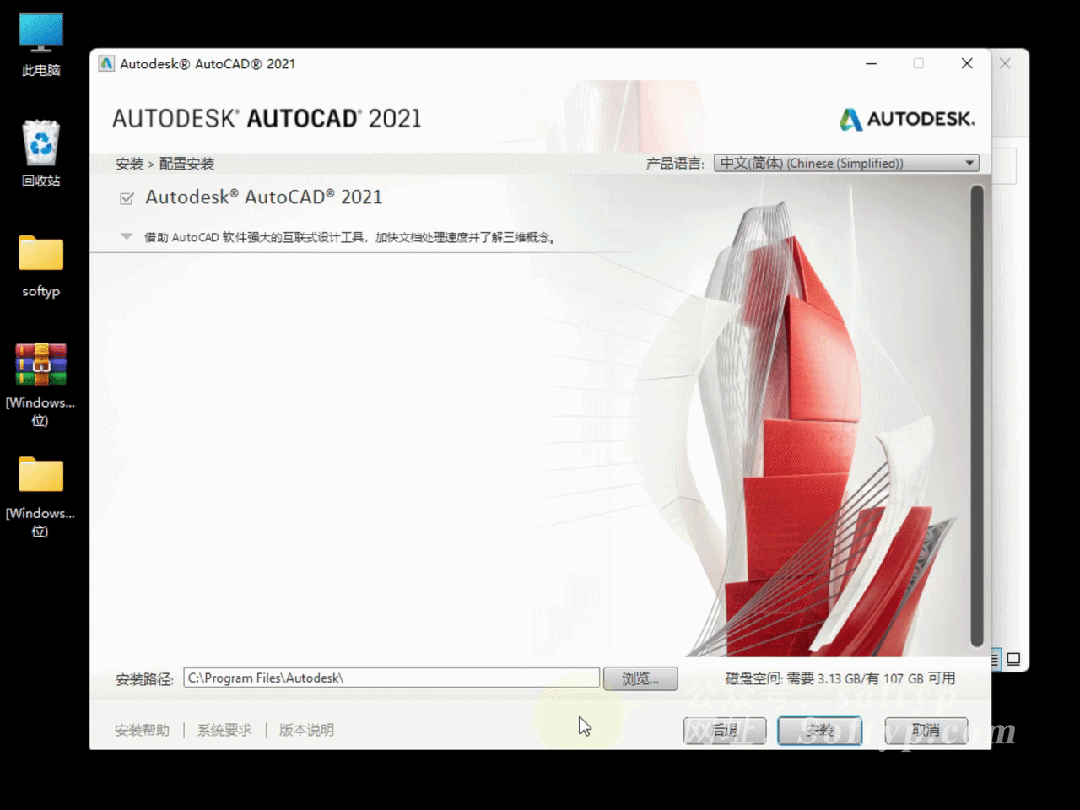Viewport: 1080px width, 810px height.
Task: Close the AutoCAD installer window
Action: click(967, 63)
